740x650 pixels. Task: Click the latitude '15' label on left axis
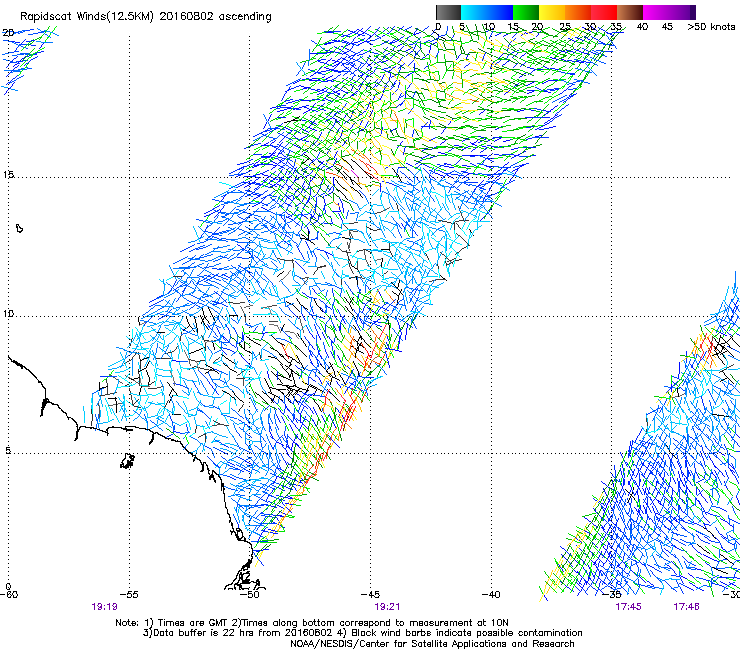click(x=8, y=175)
